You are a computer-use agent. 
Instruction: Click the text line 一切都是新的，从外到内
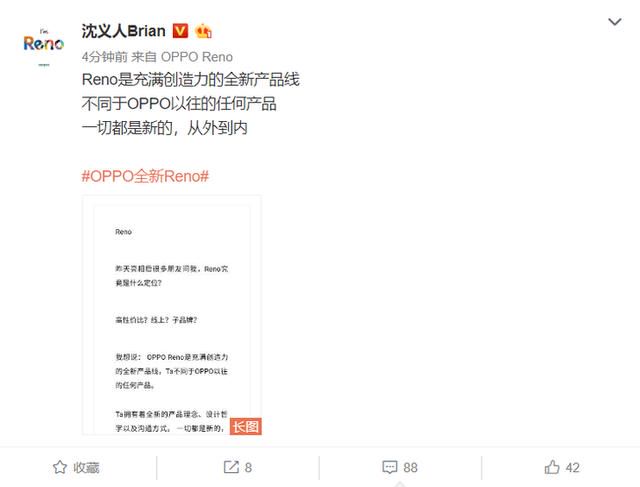164,128
